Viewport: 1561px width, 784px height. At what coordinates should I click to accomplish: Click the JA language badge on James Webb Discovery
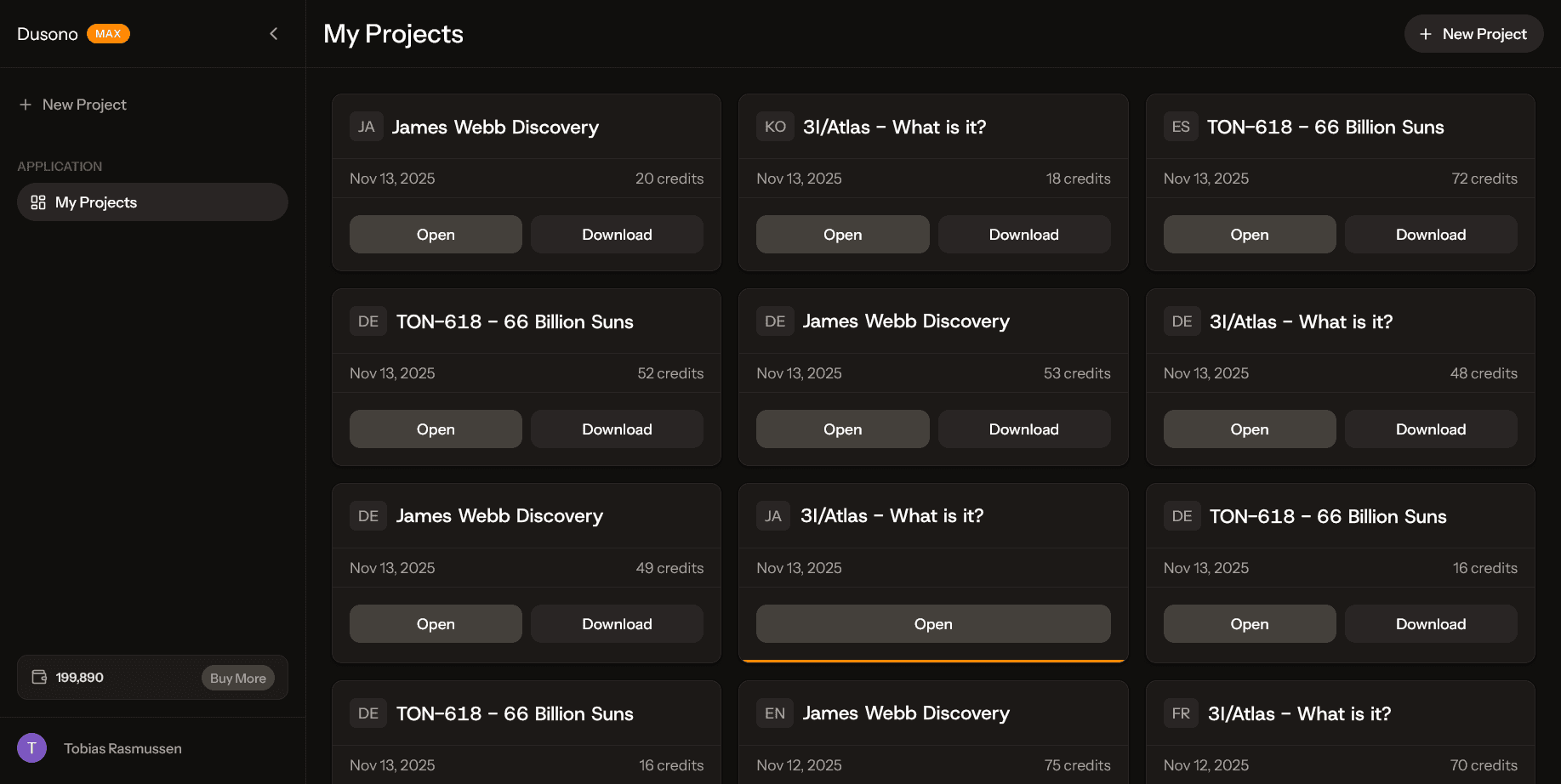click(366, 127)
